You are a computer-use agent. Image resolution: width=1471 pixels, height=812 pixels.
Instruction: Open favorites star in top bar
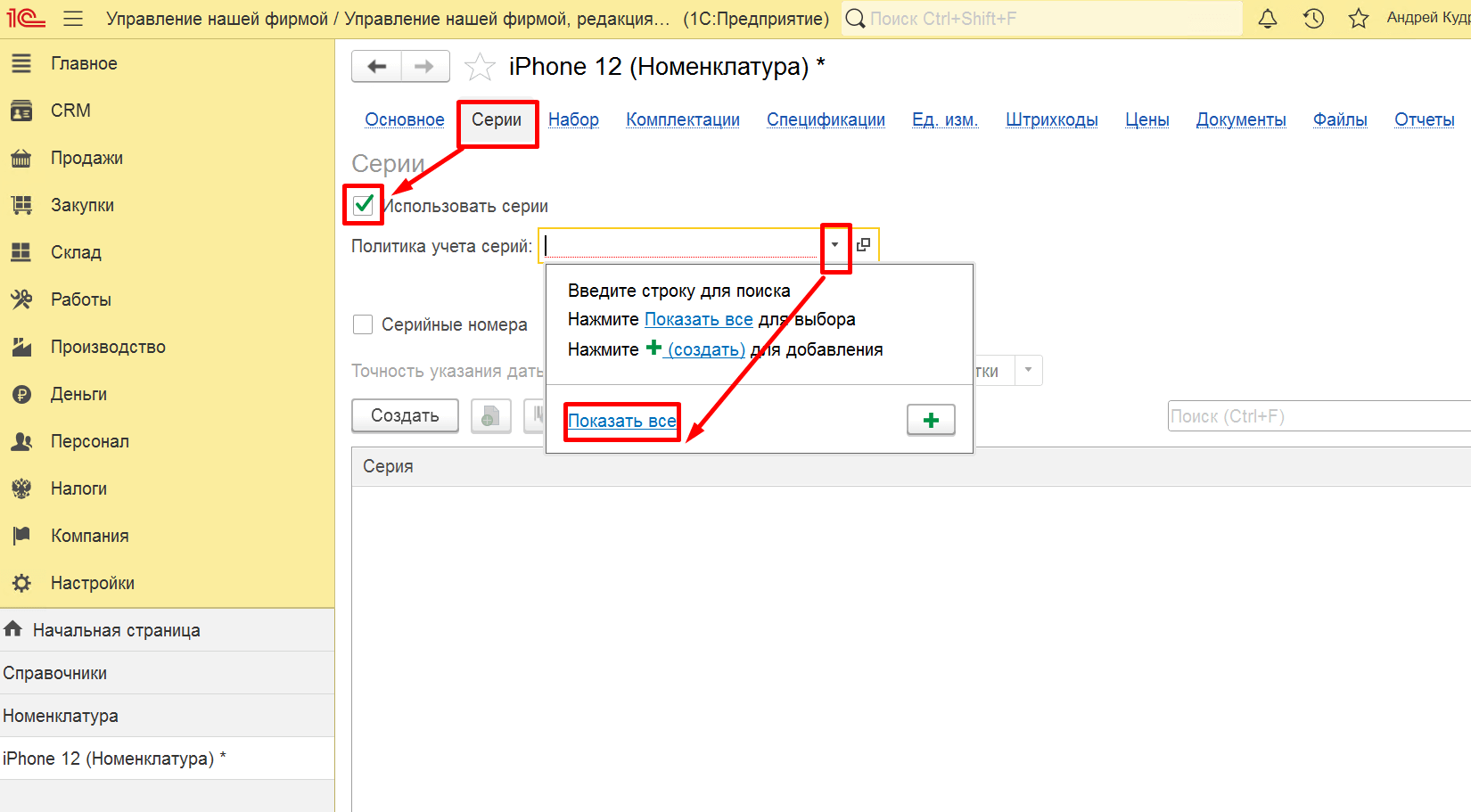coord(1359,18)
